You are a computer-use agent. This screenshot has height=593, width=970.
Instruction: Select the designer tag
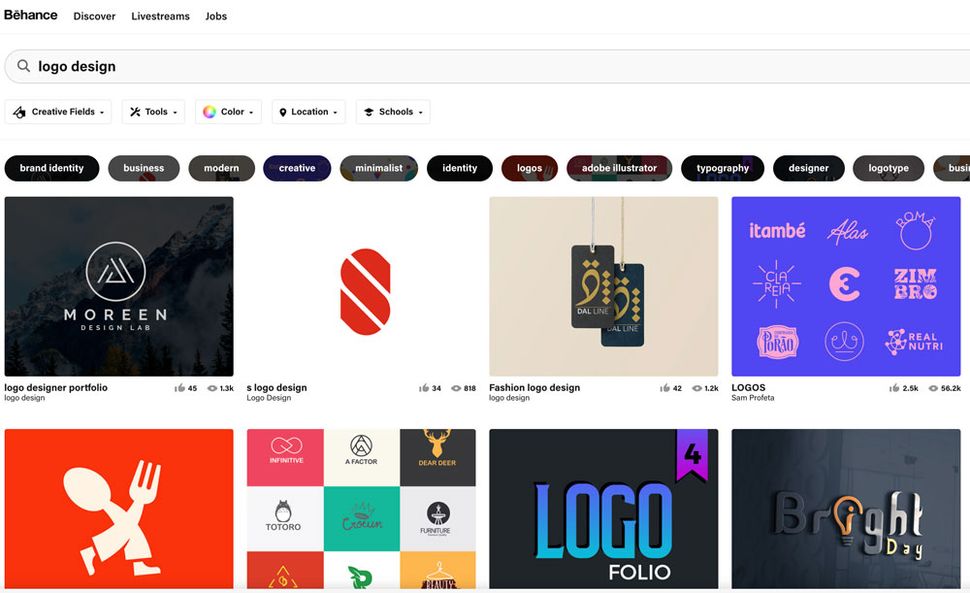coord(809,168)
